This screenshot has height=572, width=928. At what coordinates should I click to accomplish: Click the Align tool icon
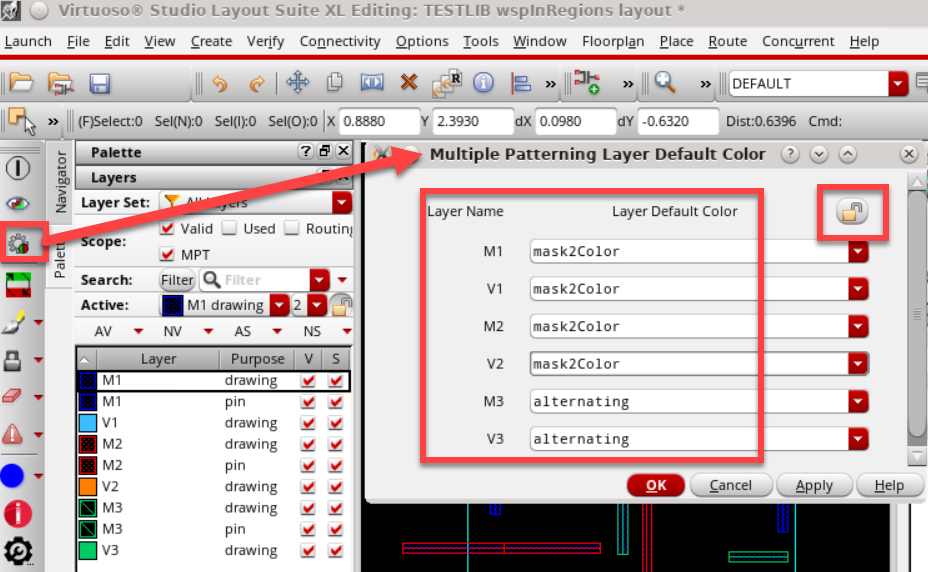520,83
